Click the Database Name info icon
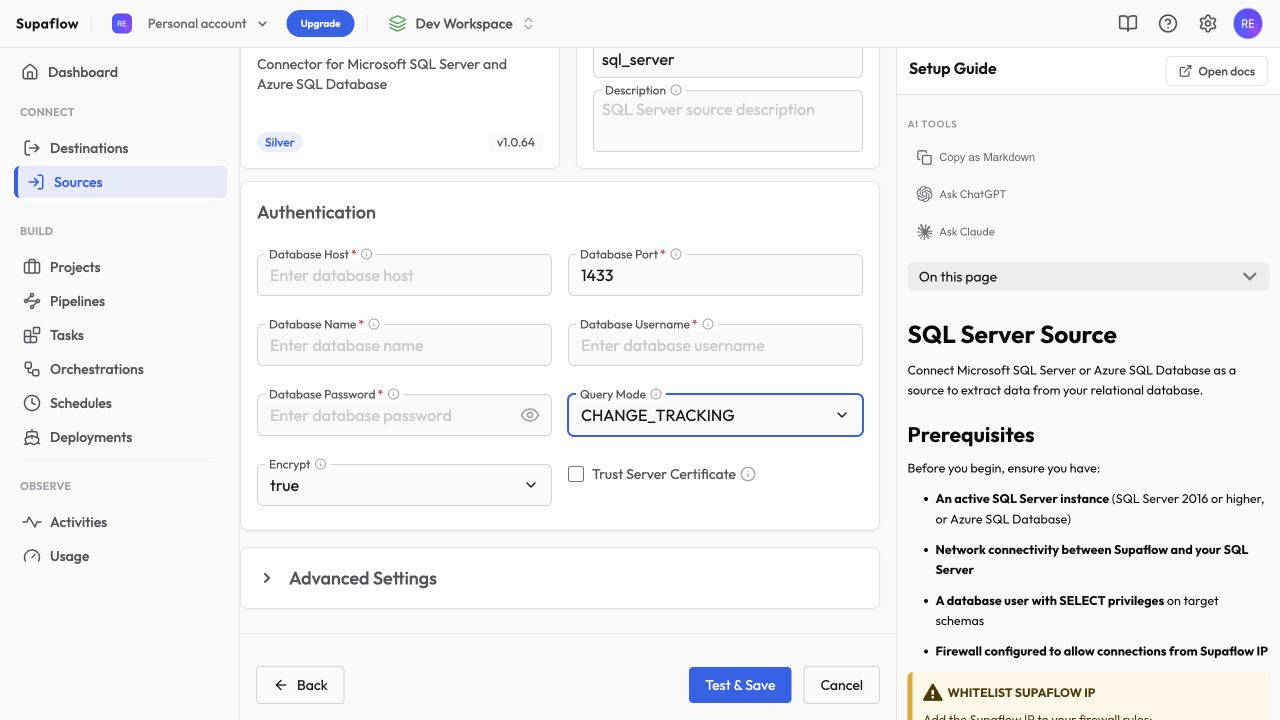This screenshot has height=720, width=1280. pyautogui.click(x=374, y=324)
